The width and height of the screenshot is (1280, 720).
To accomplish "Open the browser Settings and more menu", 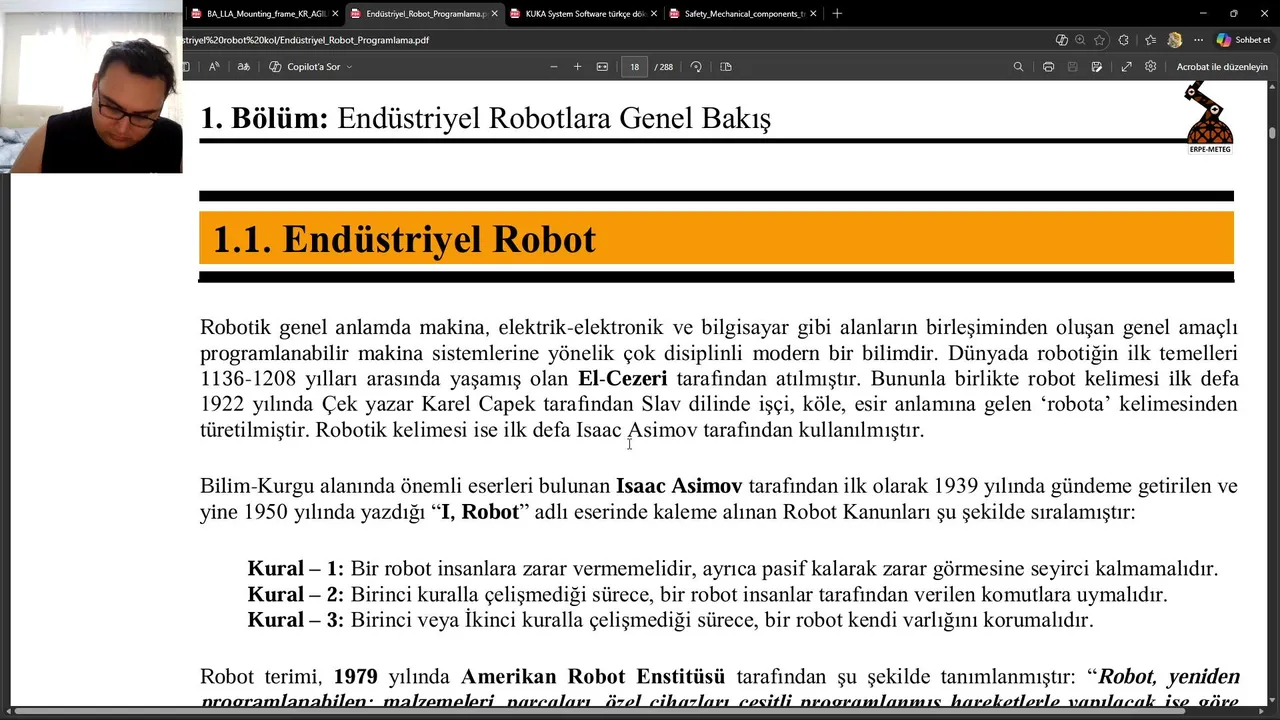I will [x=1198, y=40].
